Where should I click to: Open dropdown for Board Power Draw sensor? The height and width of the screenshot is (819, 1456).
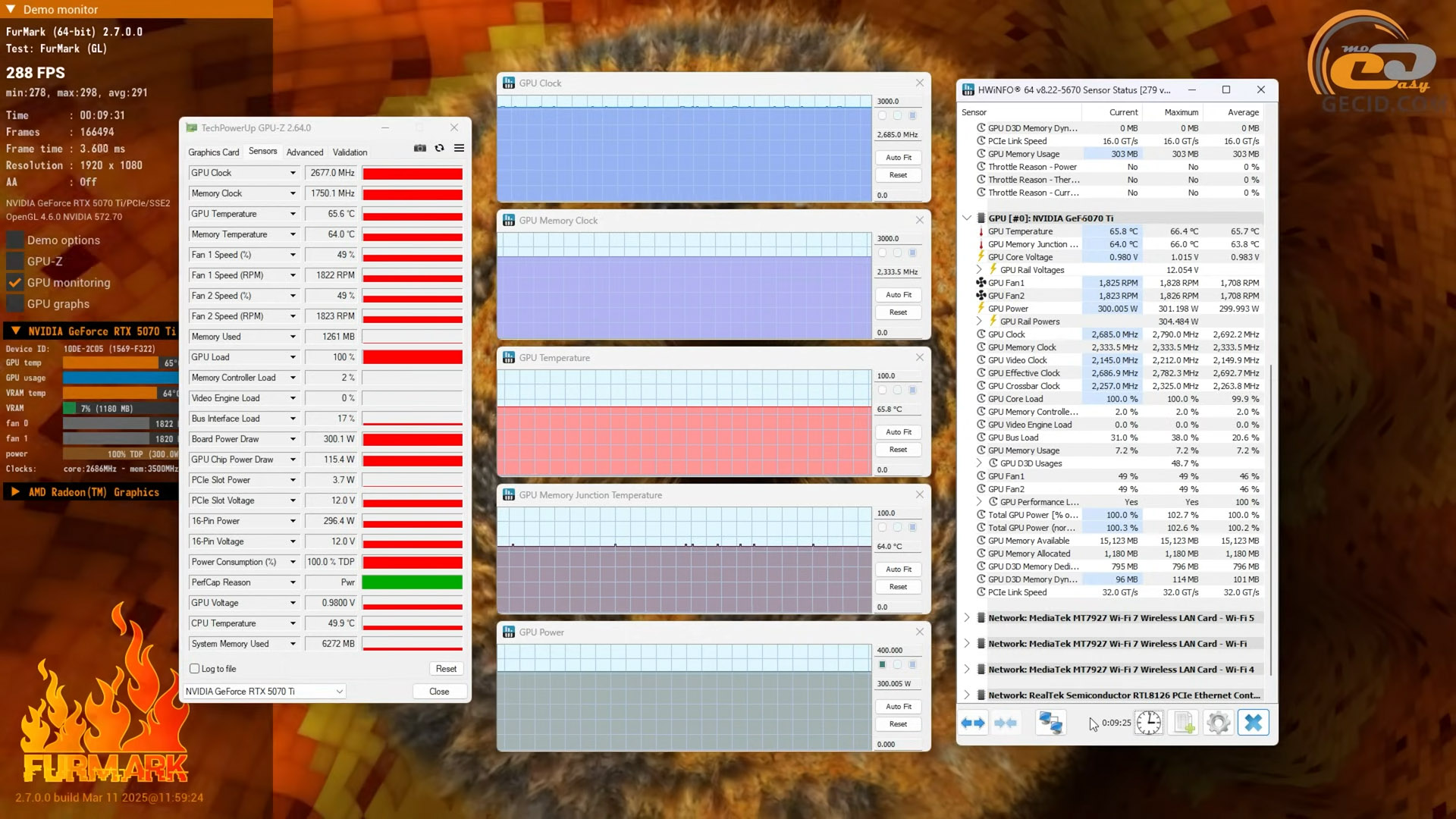[x=293, y=439]
